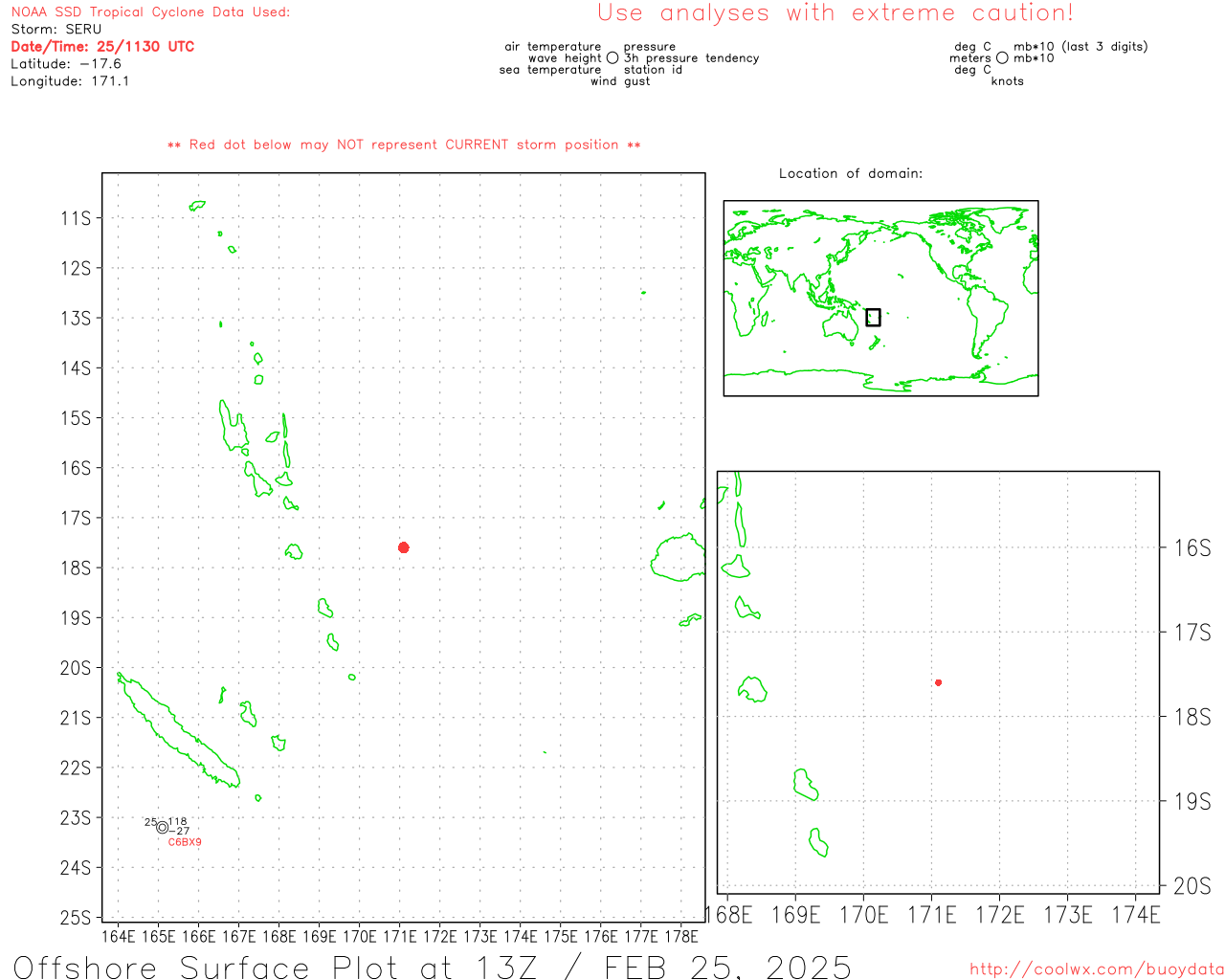Click the '118' pressure value near C6BX9
The width and height of the screenshot is (1225, 980).
tap(178, 821)
